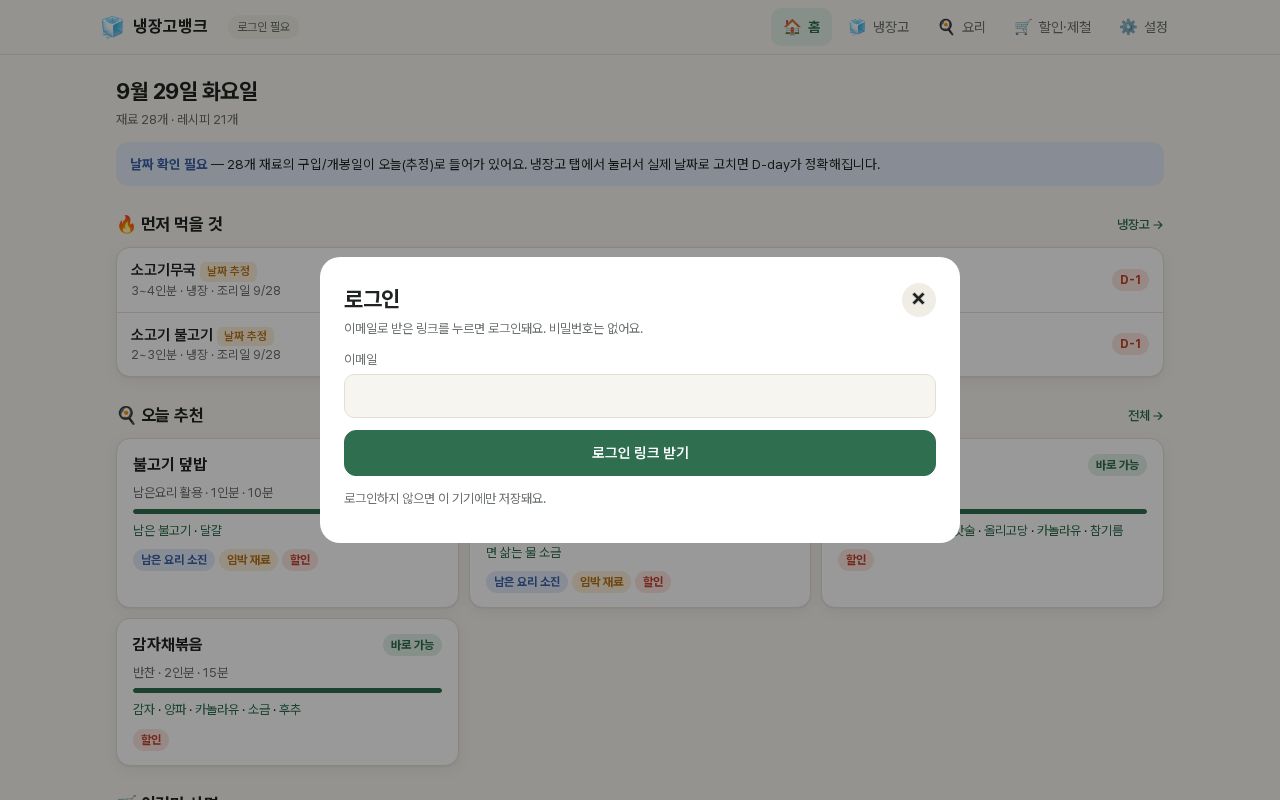The image size is (1280, 800).
Task: Click the 남은 불고기 · 달걀 ingredients line
Action: click(177, 531)
